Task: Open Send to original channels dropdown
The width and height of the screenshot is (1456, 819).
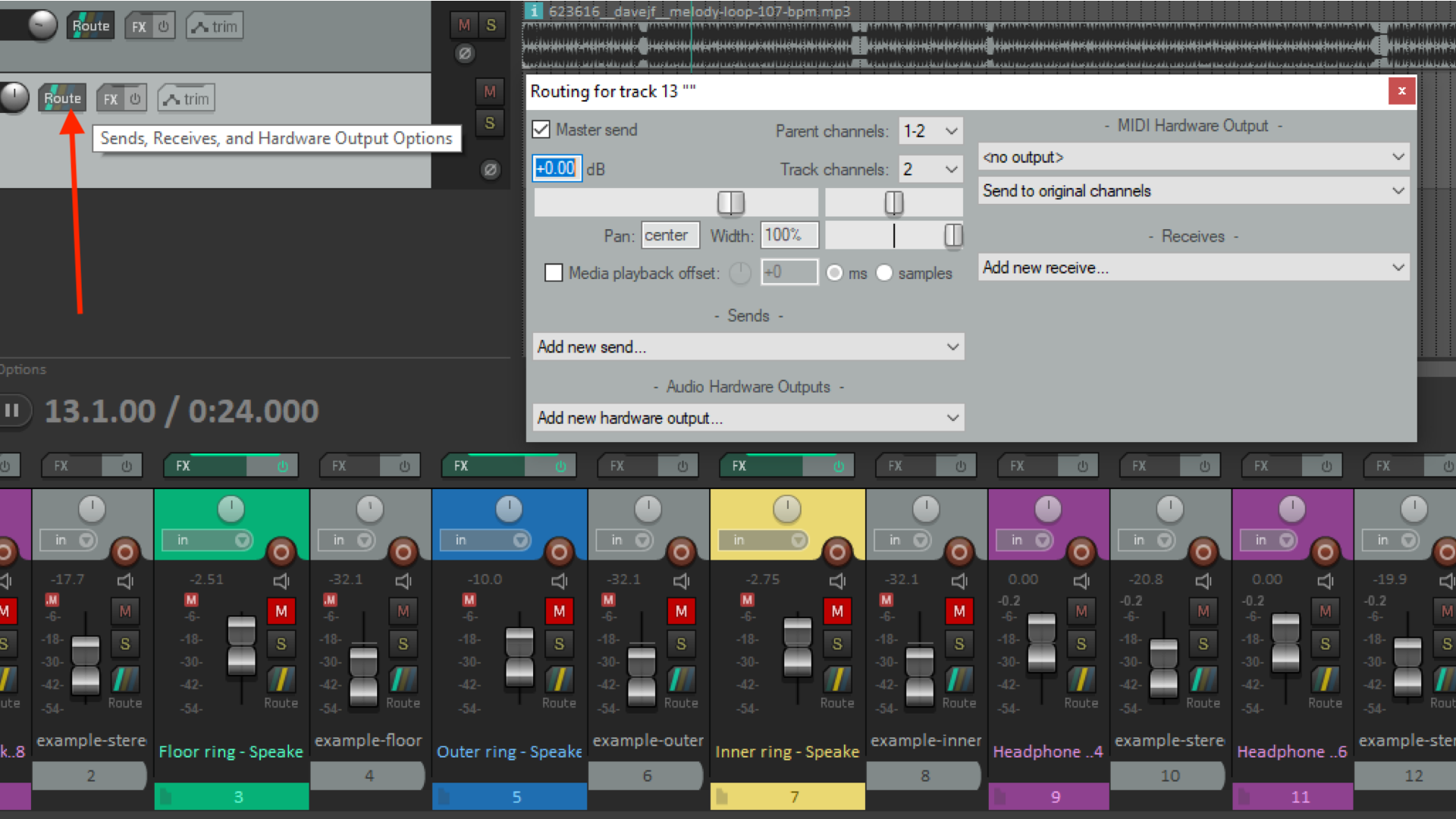Action: (x=1194, y=191)
